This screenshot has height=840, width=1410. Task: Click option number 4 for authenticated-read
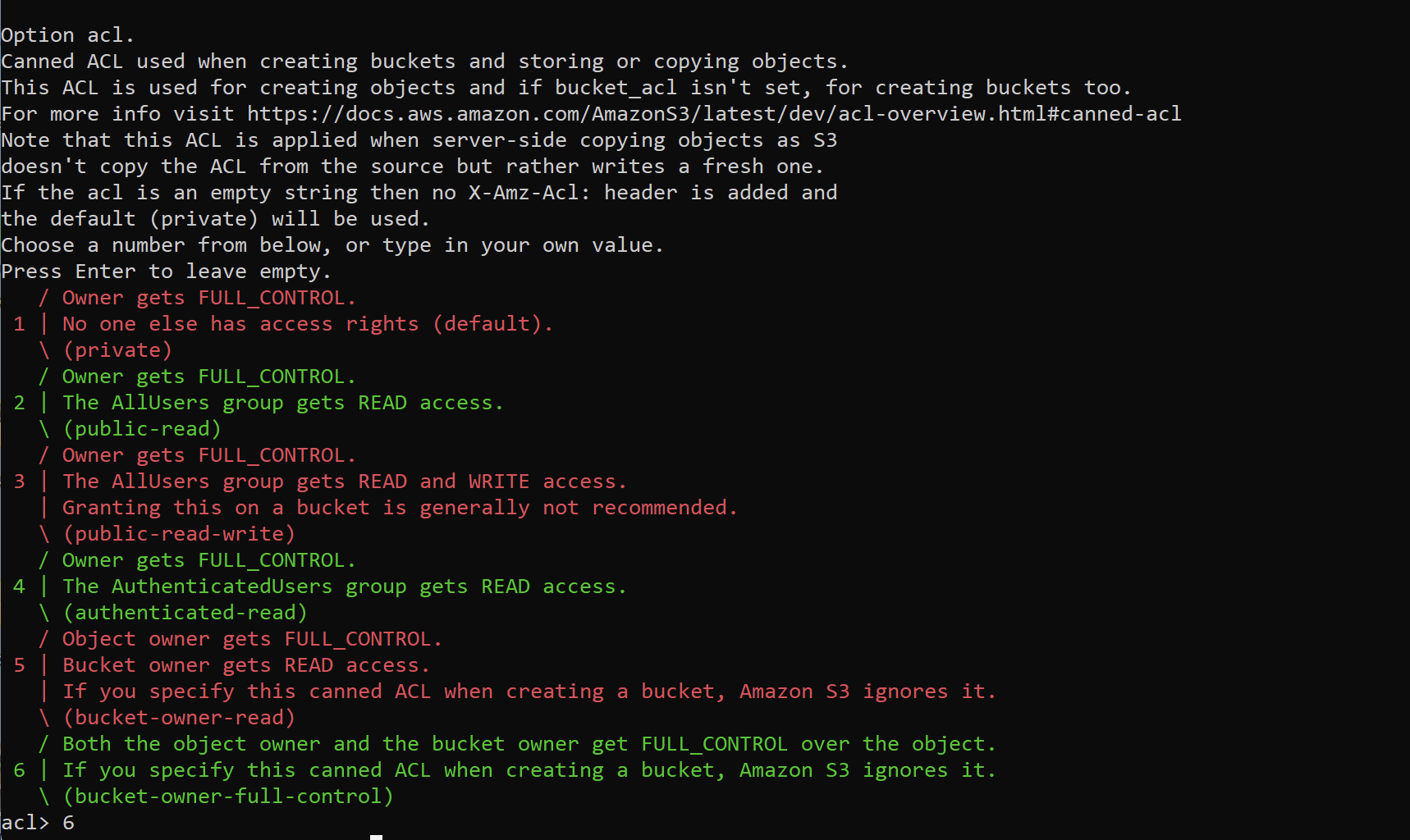19,587
